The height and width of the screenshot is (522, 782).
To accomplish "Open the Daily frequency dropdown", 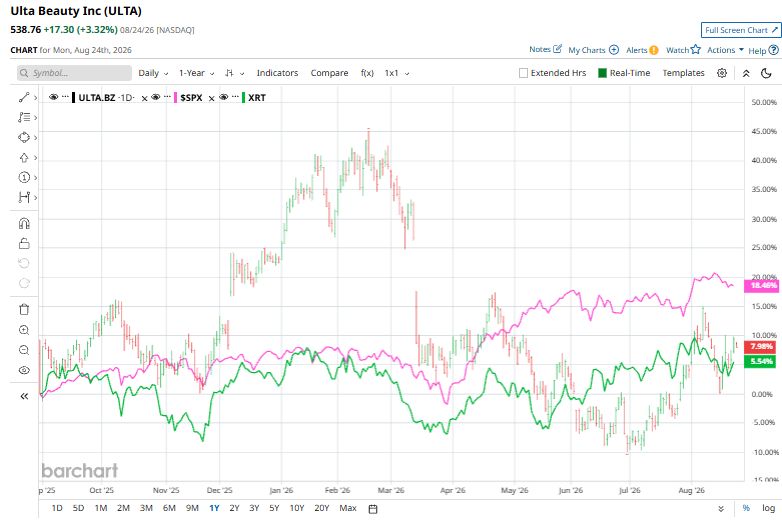I will (x=153, y=73).
